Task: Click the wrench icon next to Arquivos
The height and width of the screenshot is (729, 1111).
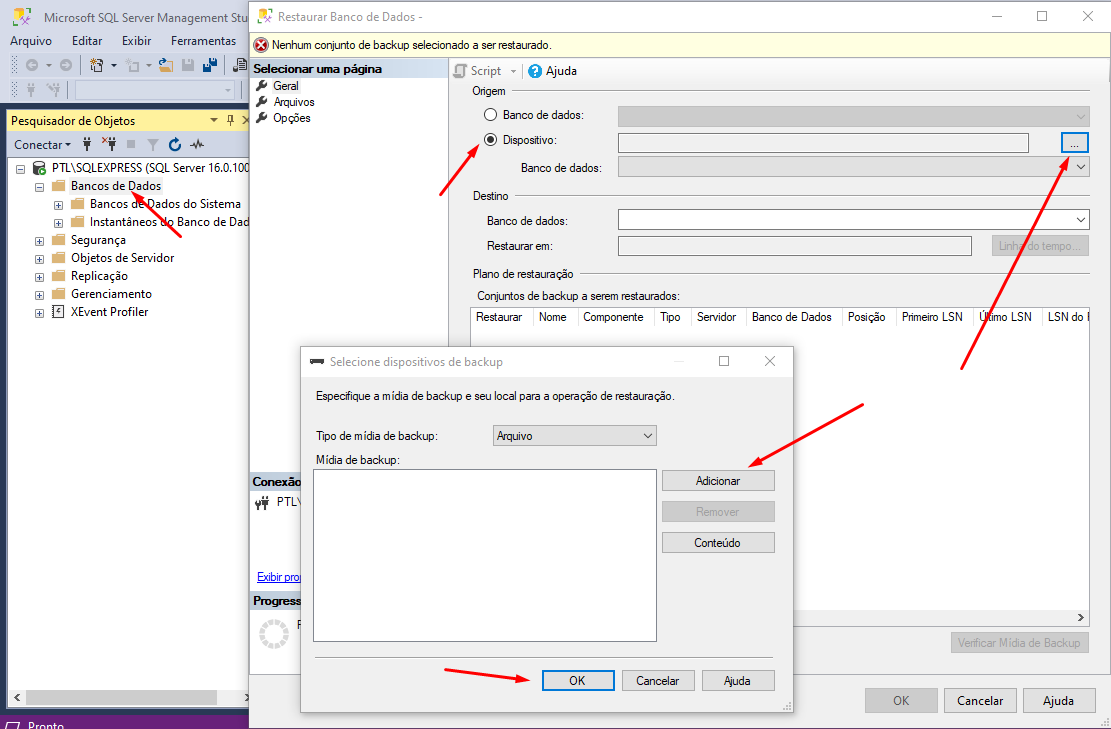Action: [x=262, y=102]
